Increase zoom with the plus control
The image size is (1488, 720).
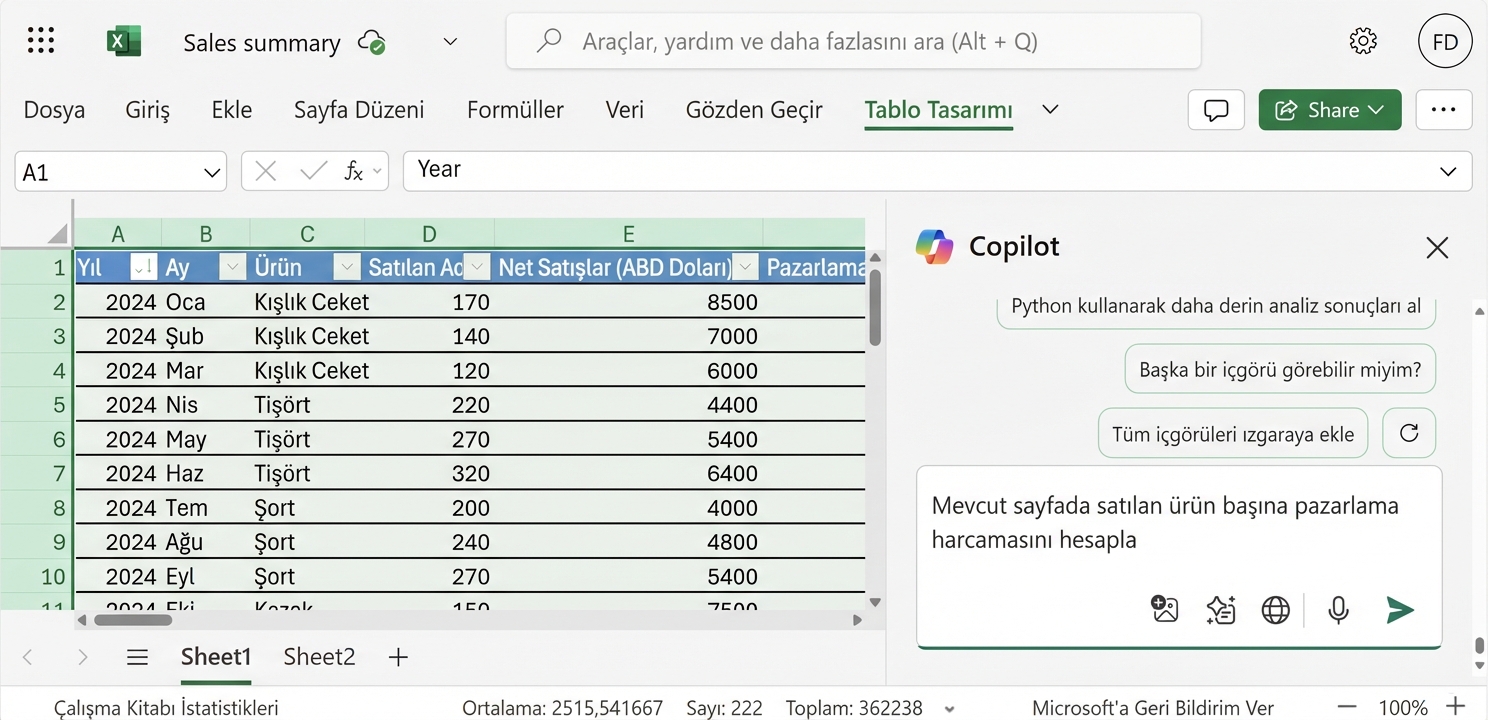pos(1456,707)
